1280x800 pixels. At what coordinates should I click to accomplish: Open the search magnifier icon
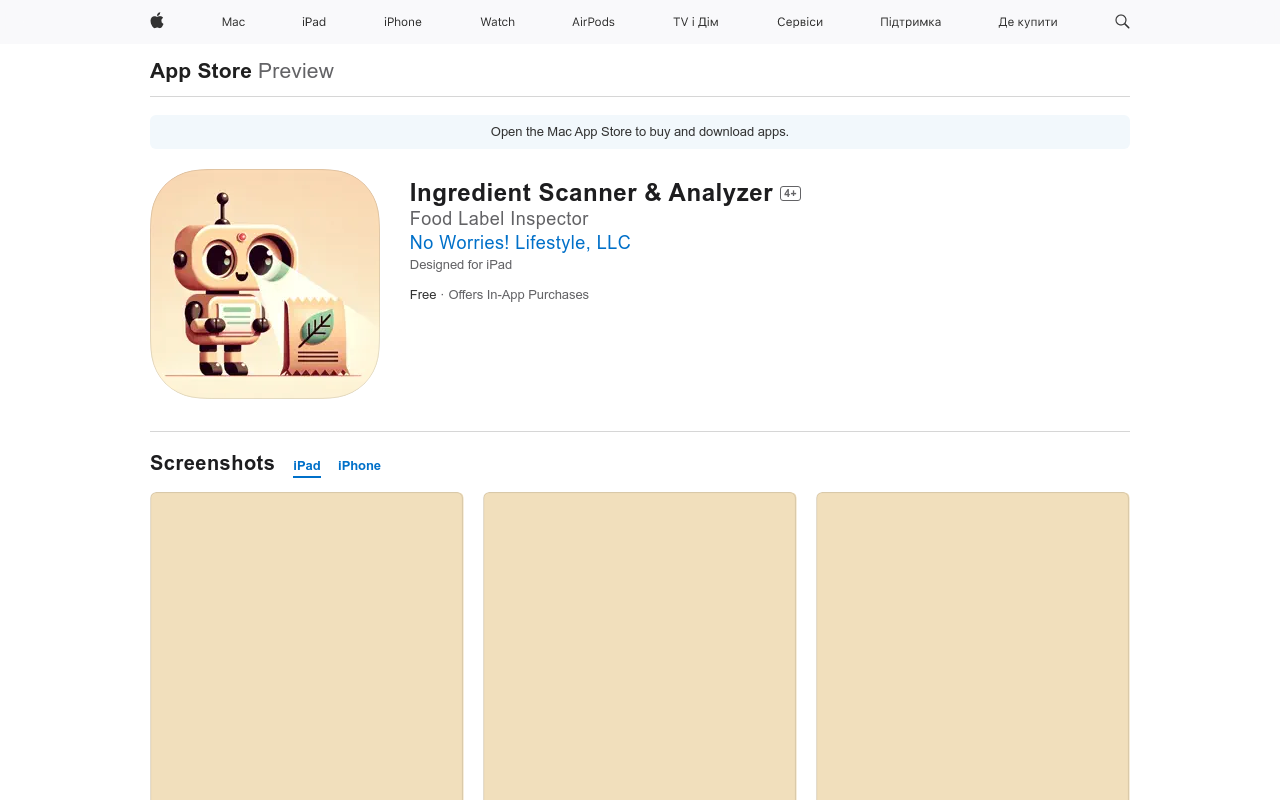pyautogui.click(x=1122, y=21)
